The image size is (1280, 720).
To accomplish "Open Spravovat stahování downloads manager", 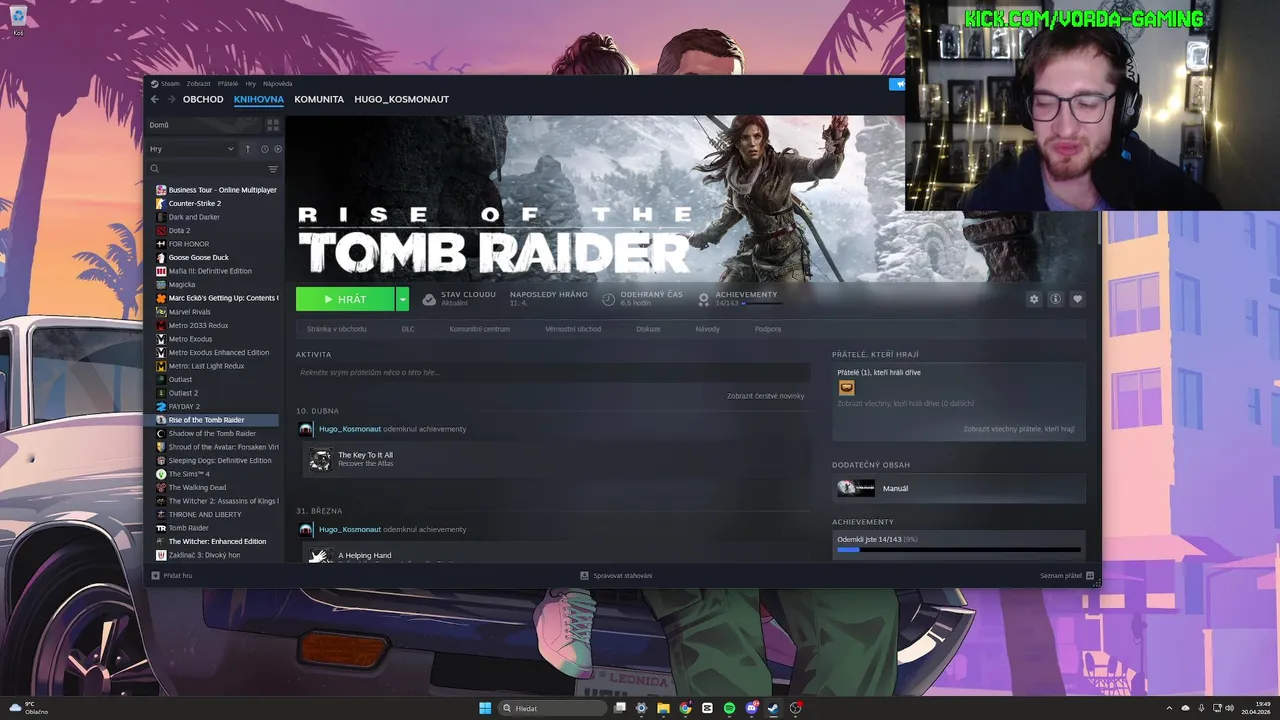I will (616, 576).
